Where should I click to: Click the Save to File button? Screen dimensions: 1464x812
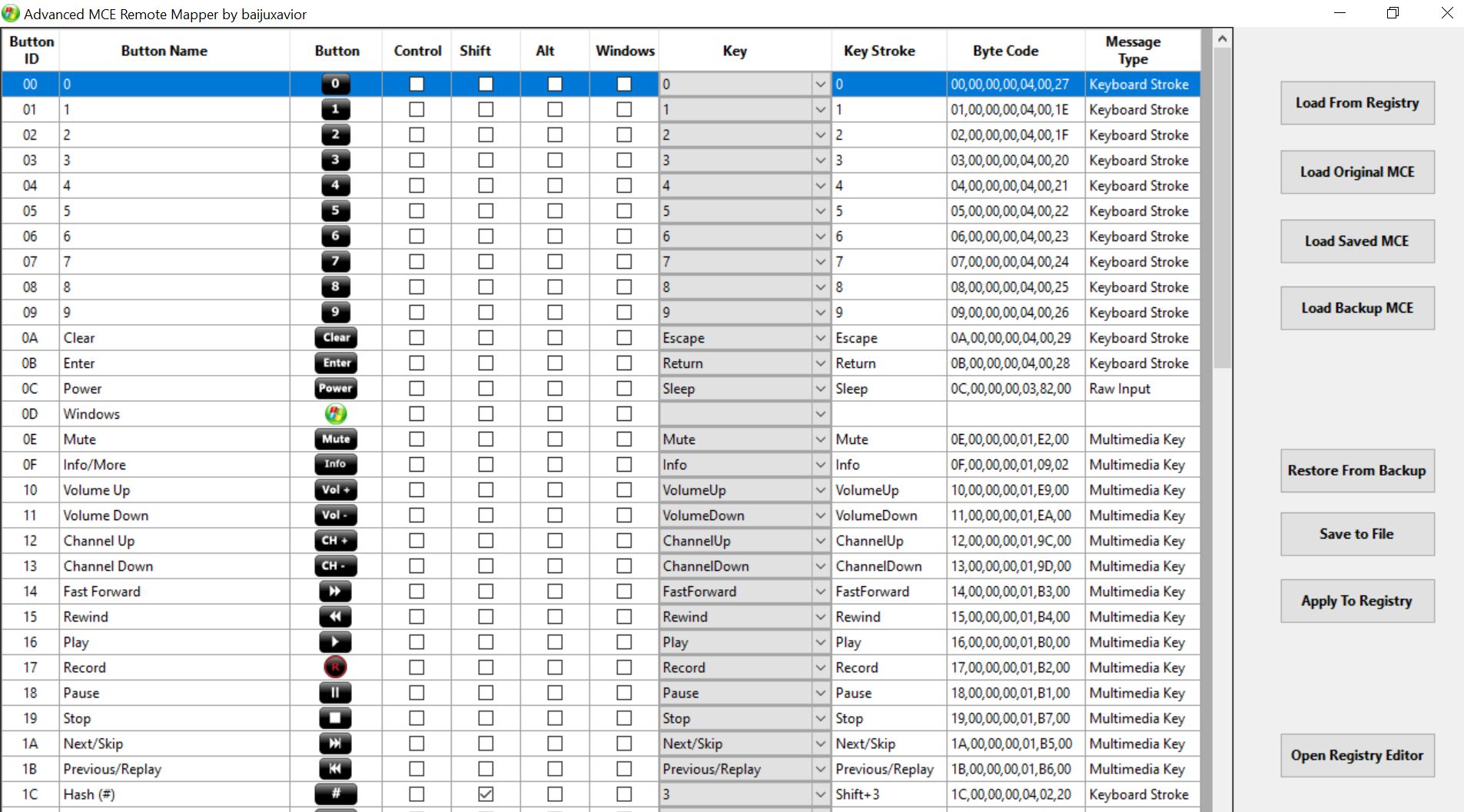point(1357,534)
